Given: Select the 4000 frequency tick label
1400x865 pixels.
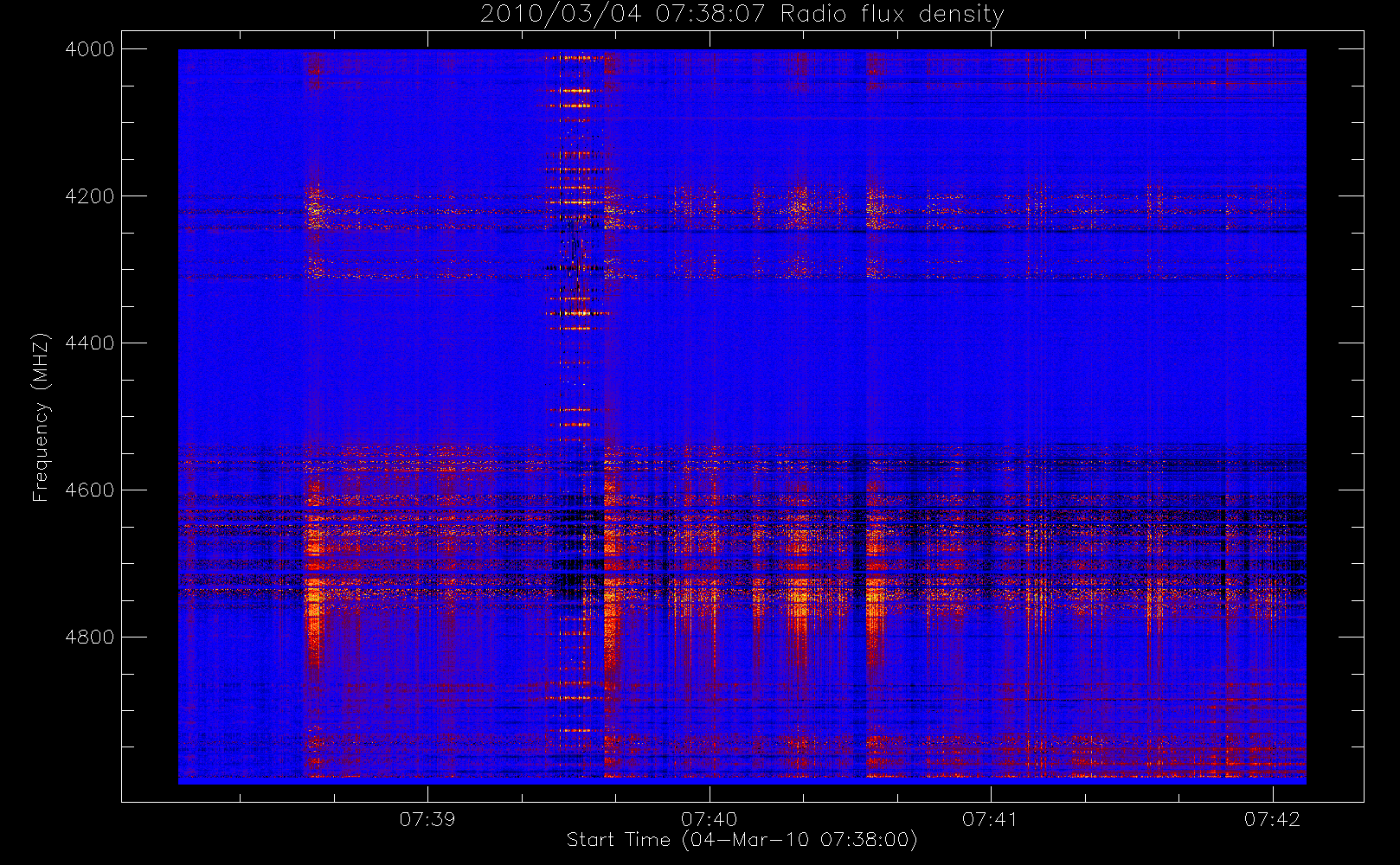Looking at the screenshot, I should pyautogui.click(x=90, y=49).
